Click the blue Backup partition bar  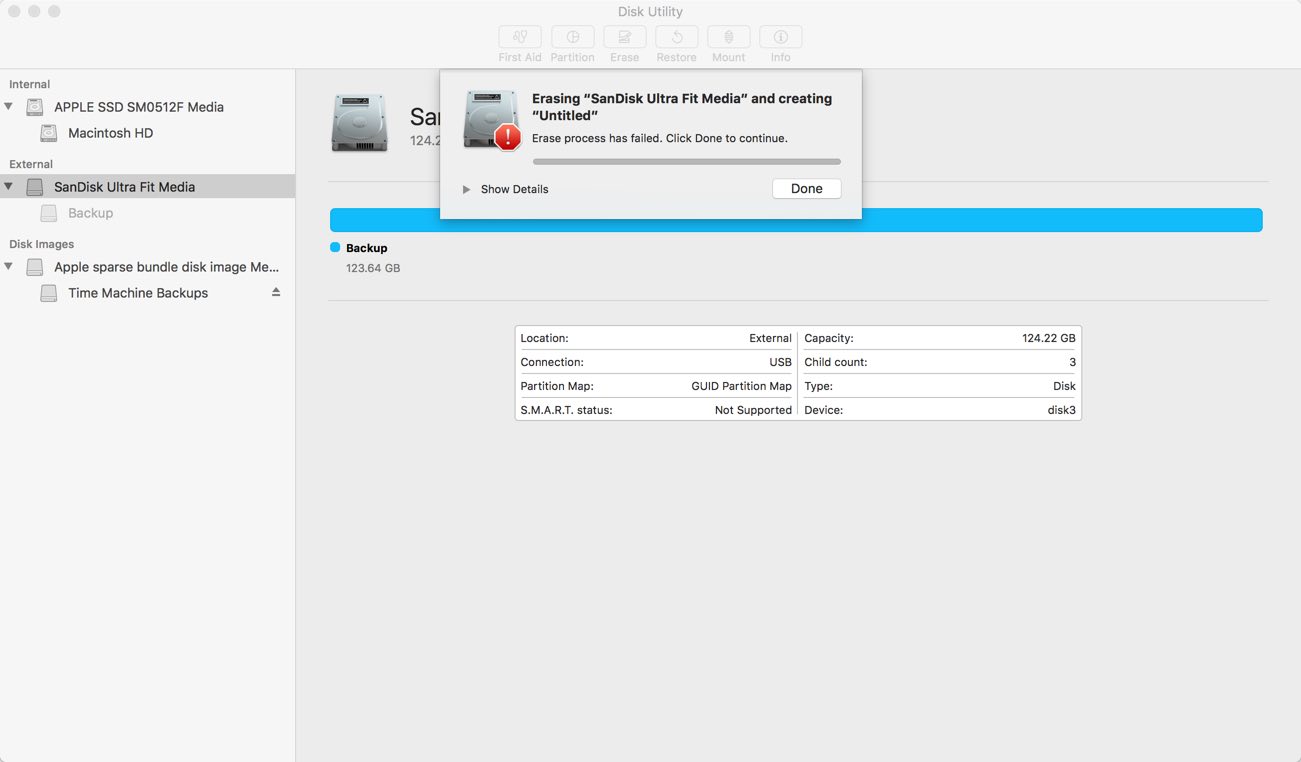796,220
